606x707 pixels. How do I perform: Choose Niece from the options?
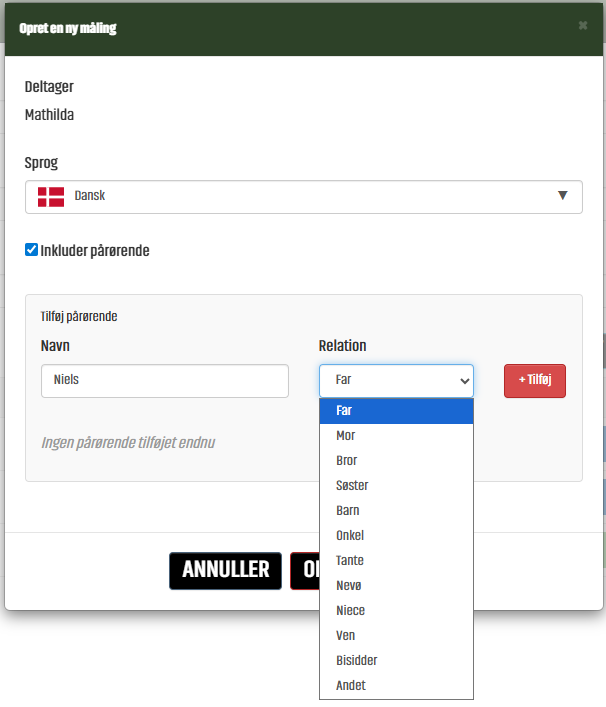395,611
